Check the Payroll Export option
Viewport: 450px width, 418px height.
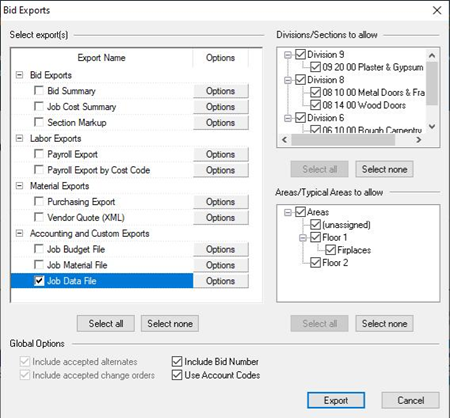click(39, 154)
